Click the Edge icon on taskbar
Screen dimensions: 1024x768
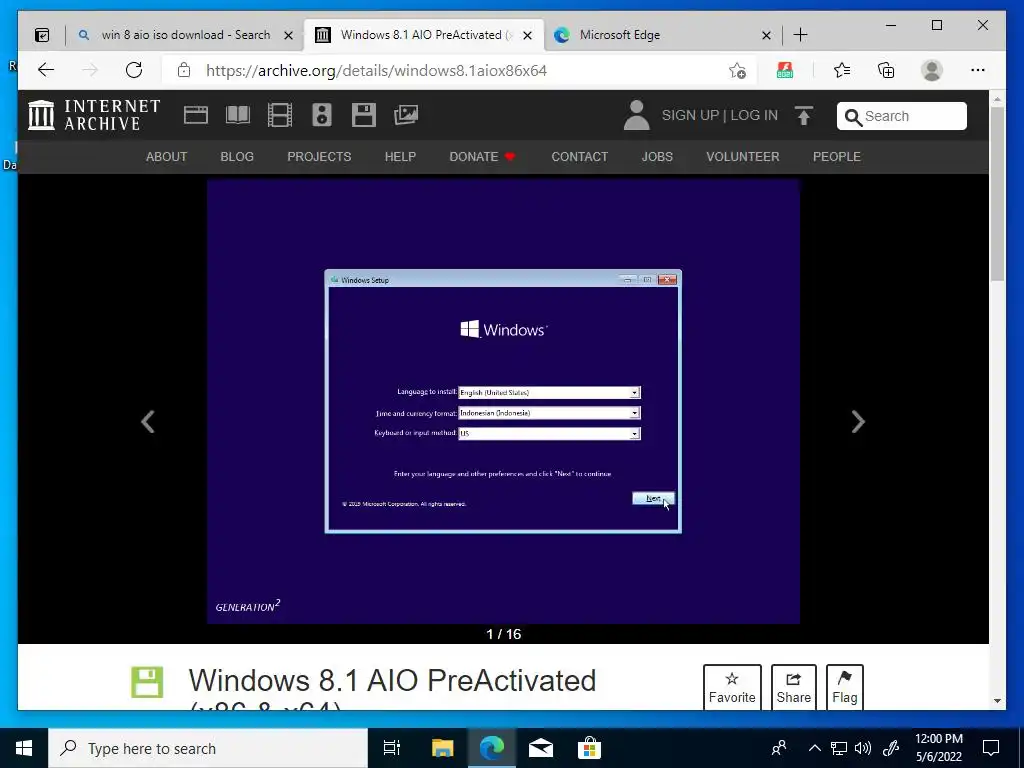492,748
